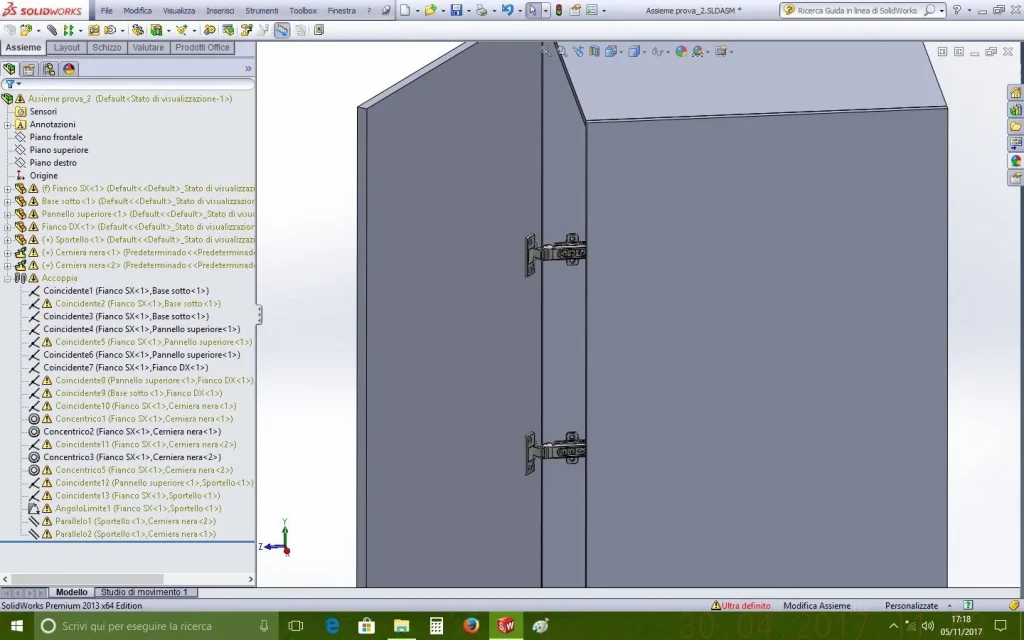Click the Edit Appearance color ball icon

pyautogui.click(x=680, y=51)
